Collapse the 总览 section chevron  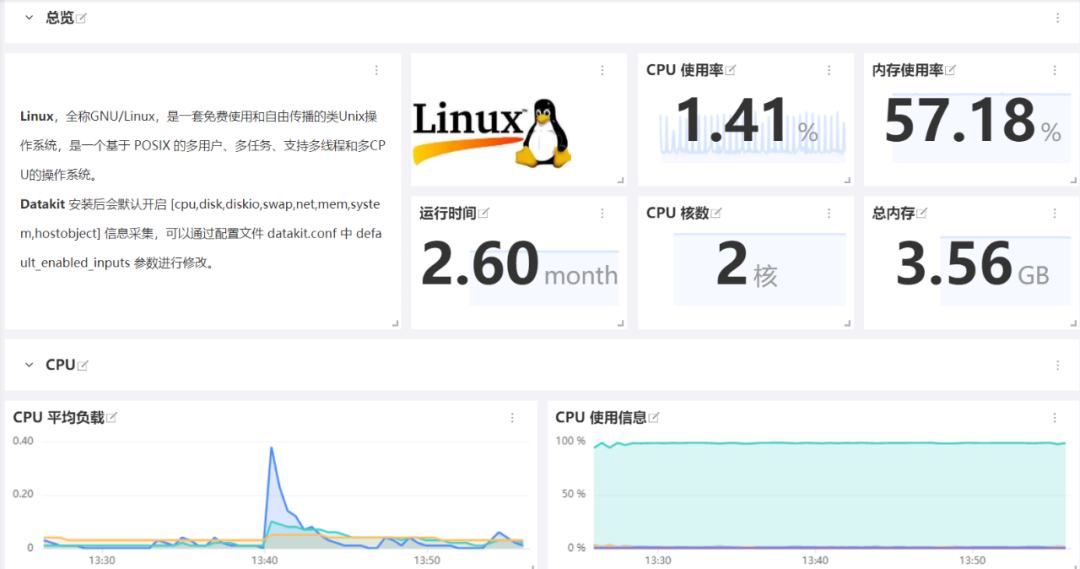29,18
